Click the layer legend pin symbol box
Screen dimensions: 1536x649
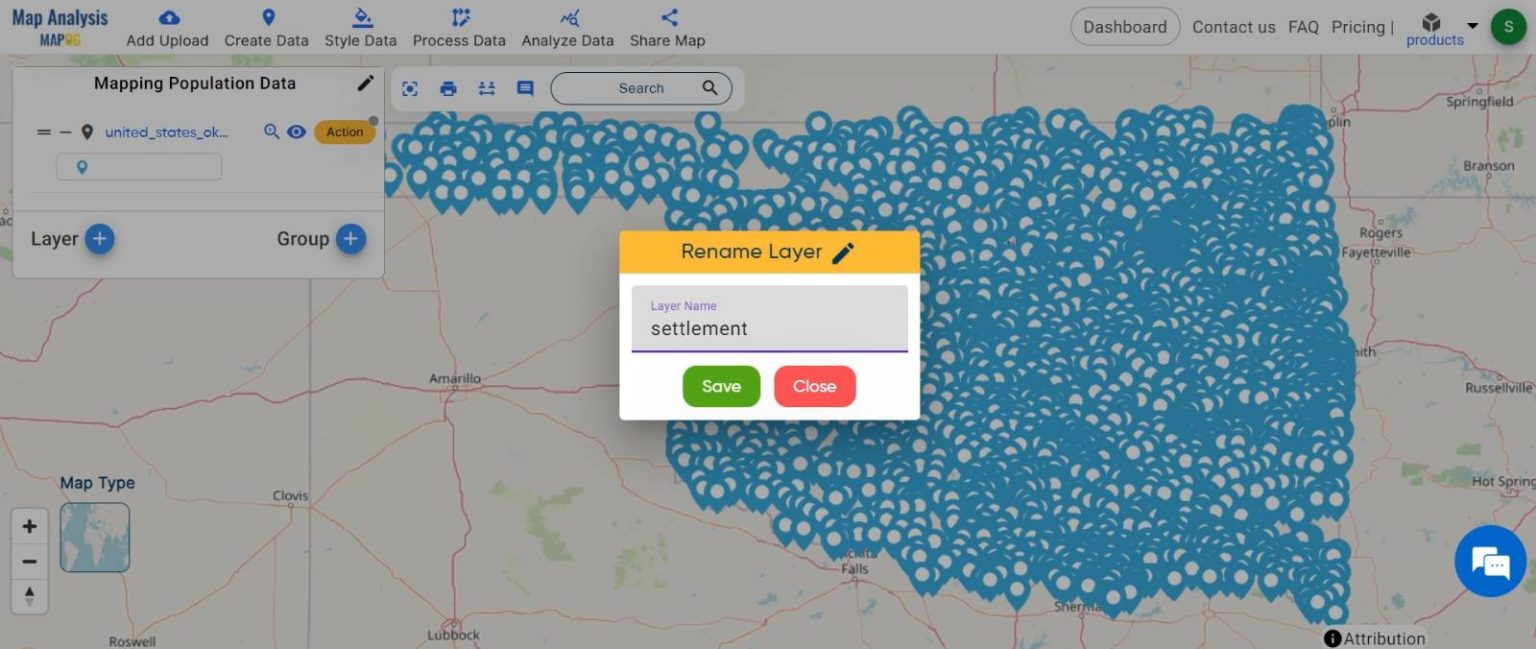point(139,167)
